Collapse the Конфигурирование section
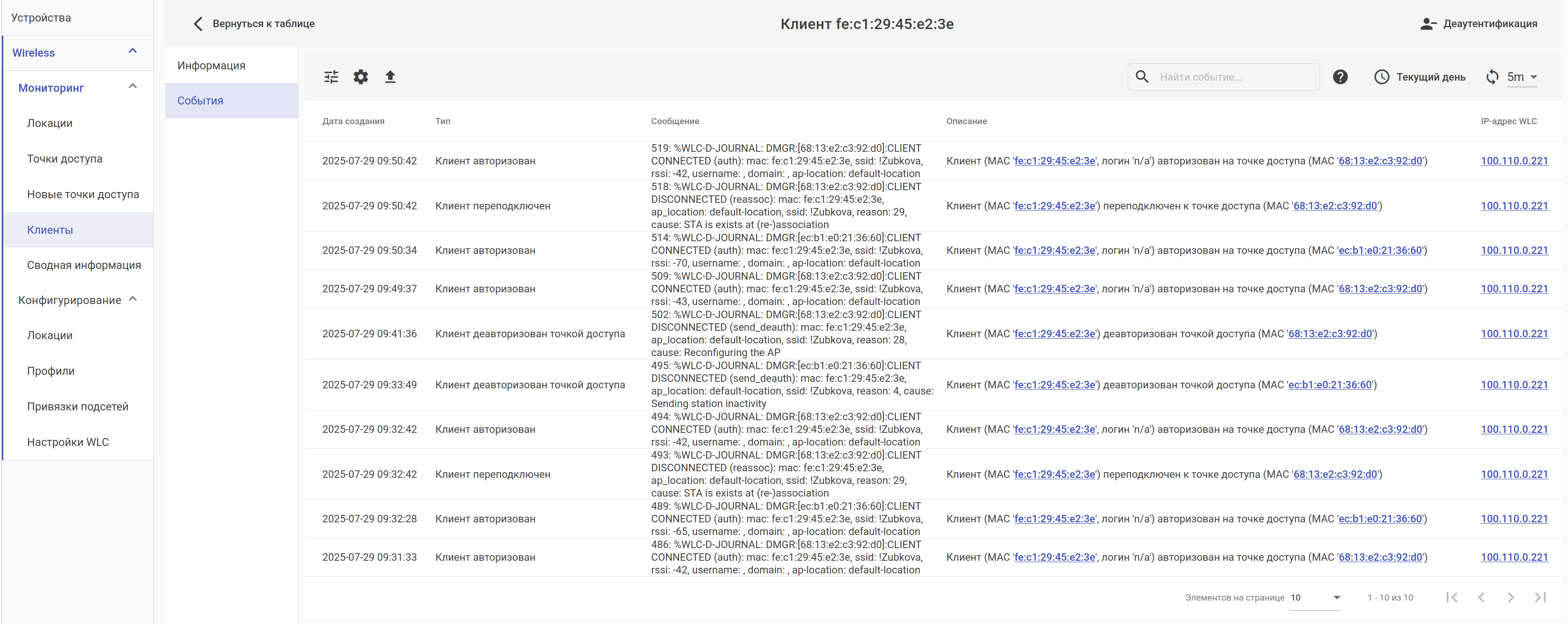The image size is (1568, 624). [x=133, y=299]
